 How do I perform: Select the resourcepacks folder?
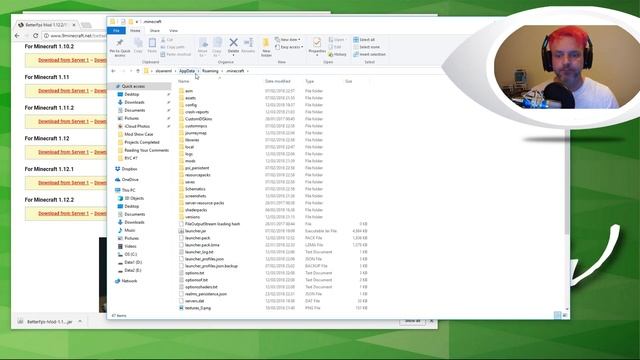coord(195,175)
